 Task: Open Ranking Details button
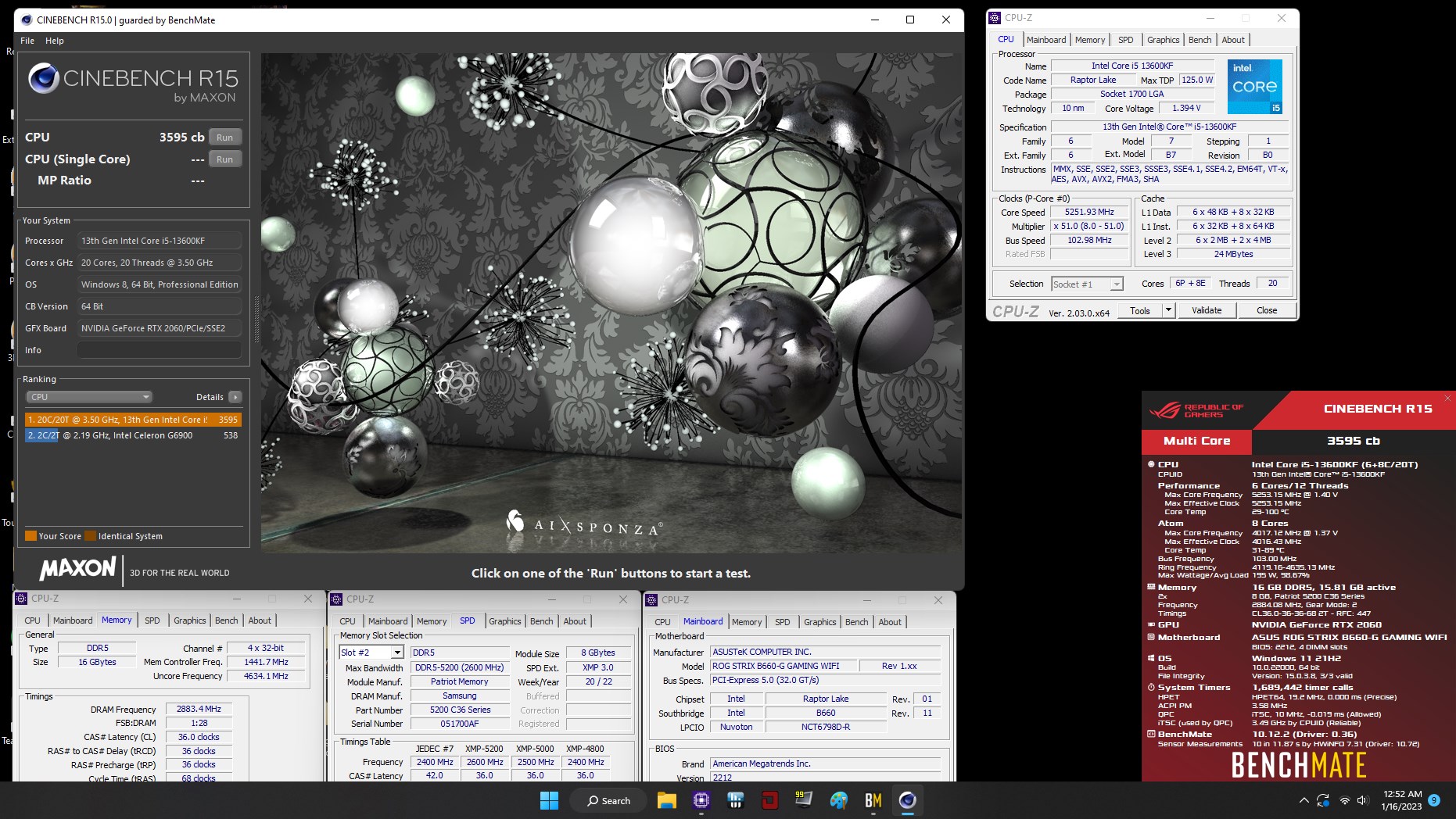[218, 397]
